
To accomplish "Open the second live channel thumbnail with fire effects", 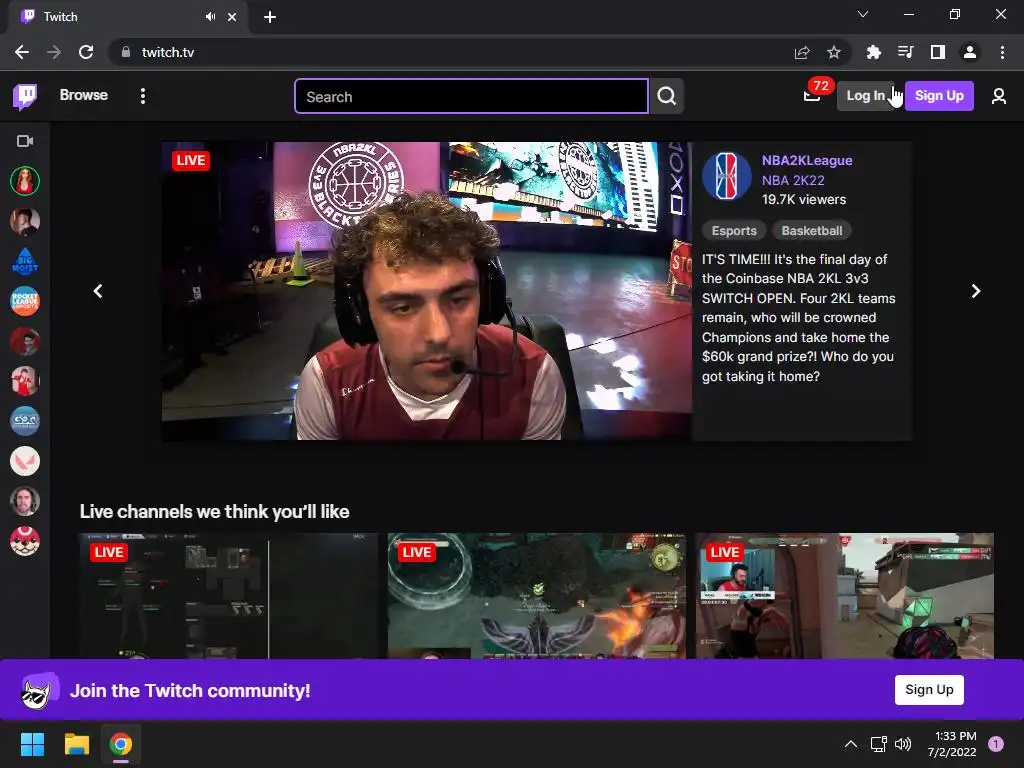I will click(537, 596).
